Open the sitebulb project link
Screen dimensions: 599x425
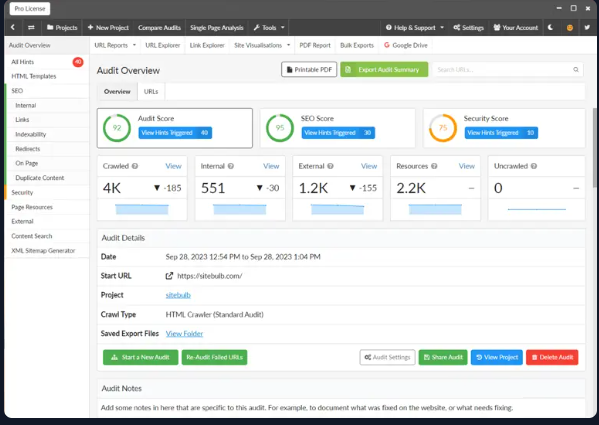pyautogui.click(x=178, y=295)
